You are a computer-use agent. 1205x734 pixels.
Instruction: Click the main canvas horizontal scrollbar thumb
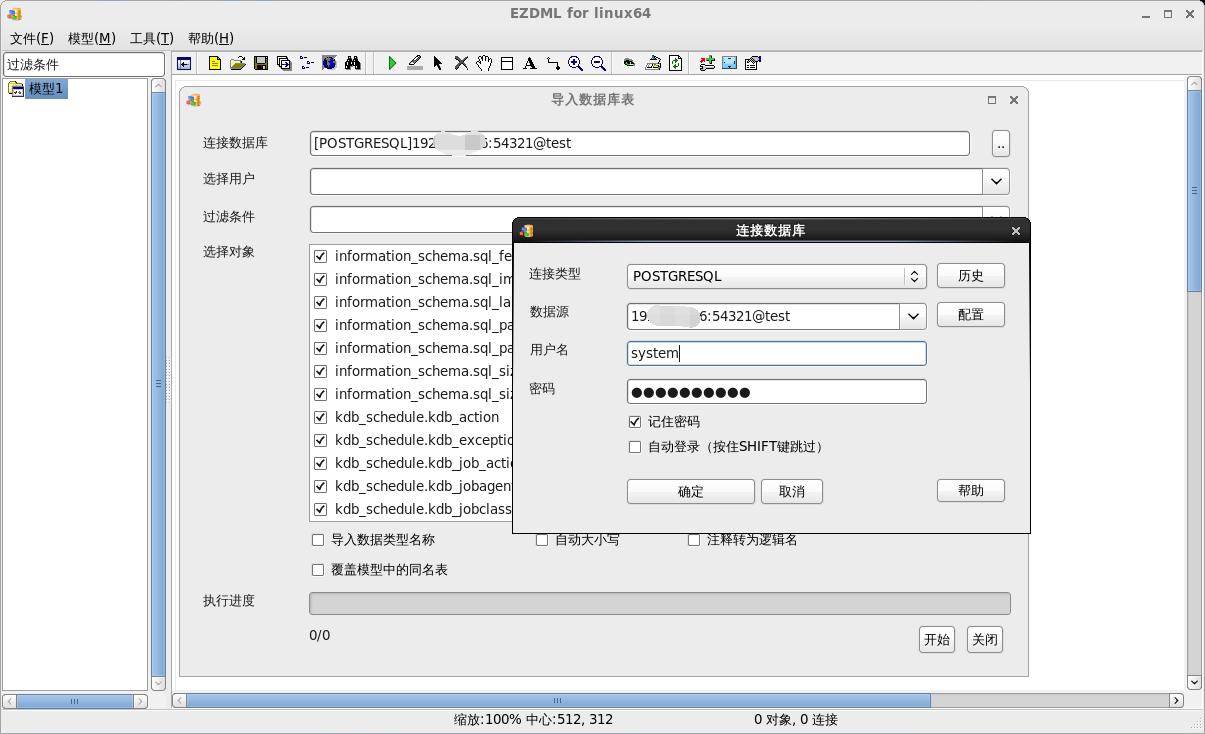(x=558, y=701)
